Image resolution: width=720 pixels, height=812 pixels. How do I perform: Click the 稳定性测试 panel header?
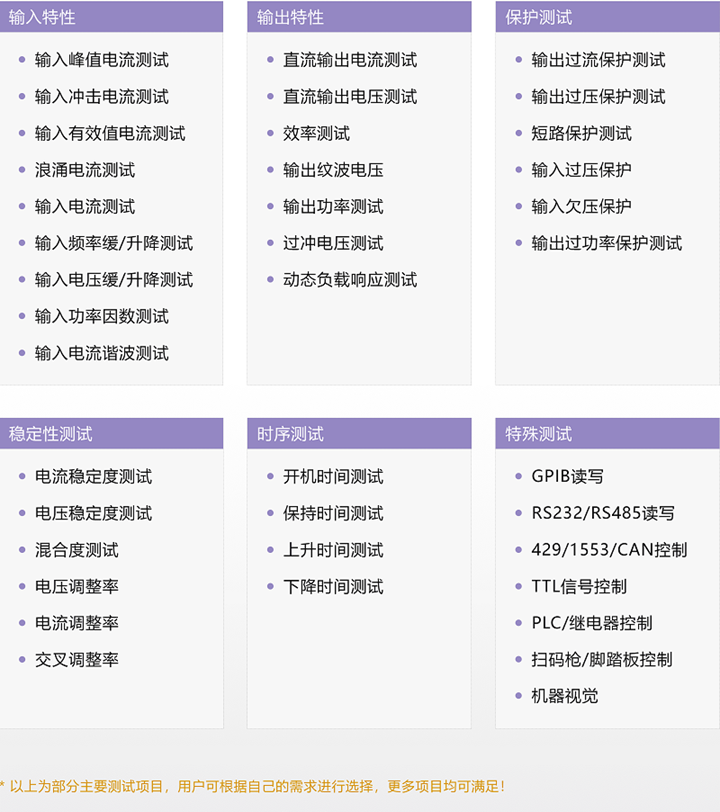click(51, 434)
